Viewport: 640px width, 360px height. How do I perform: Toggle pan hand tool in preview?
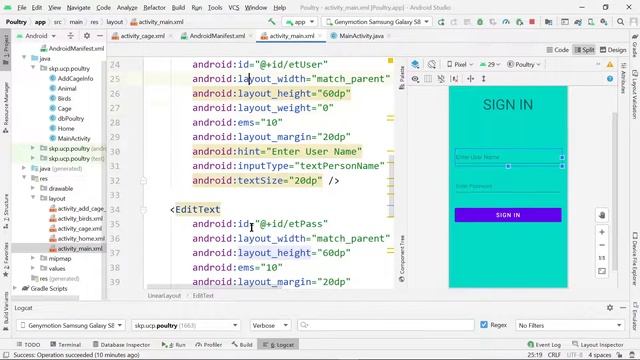602,215
